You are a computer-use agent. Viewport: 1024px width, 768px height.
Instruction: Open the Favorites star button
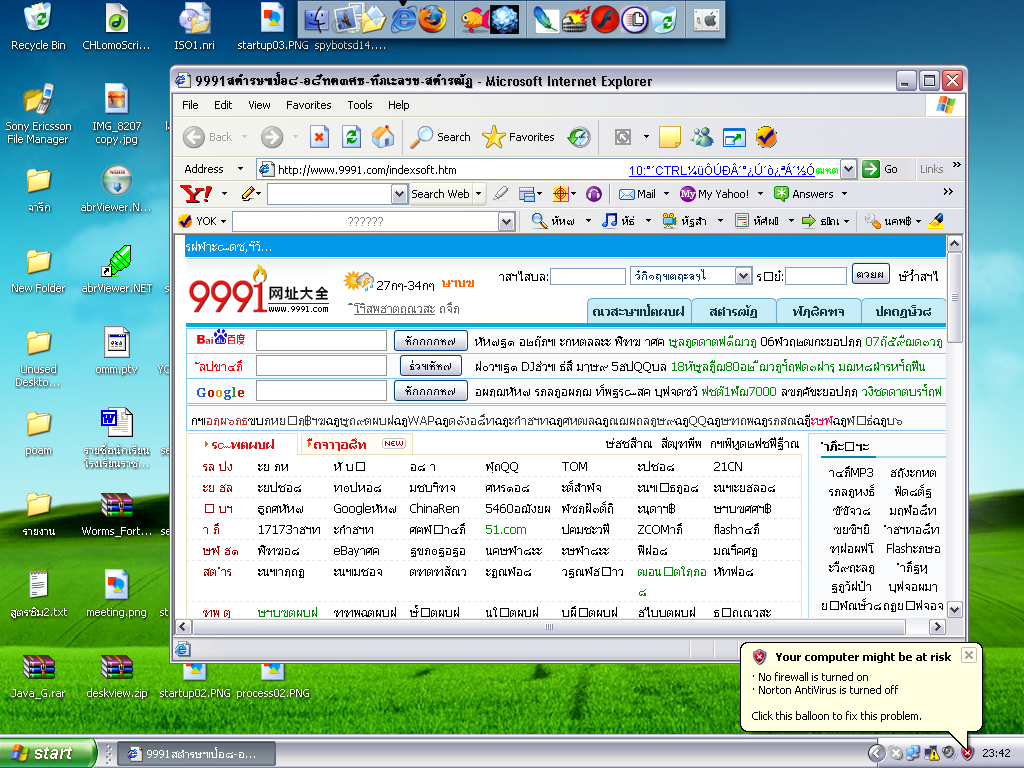[x=519, y=137]
